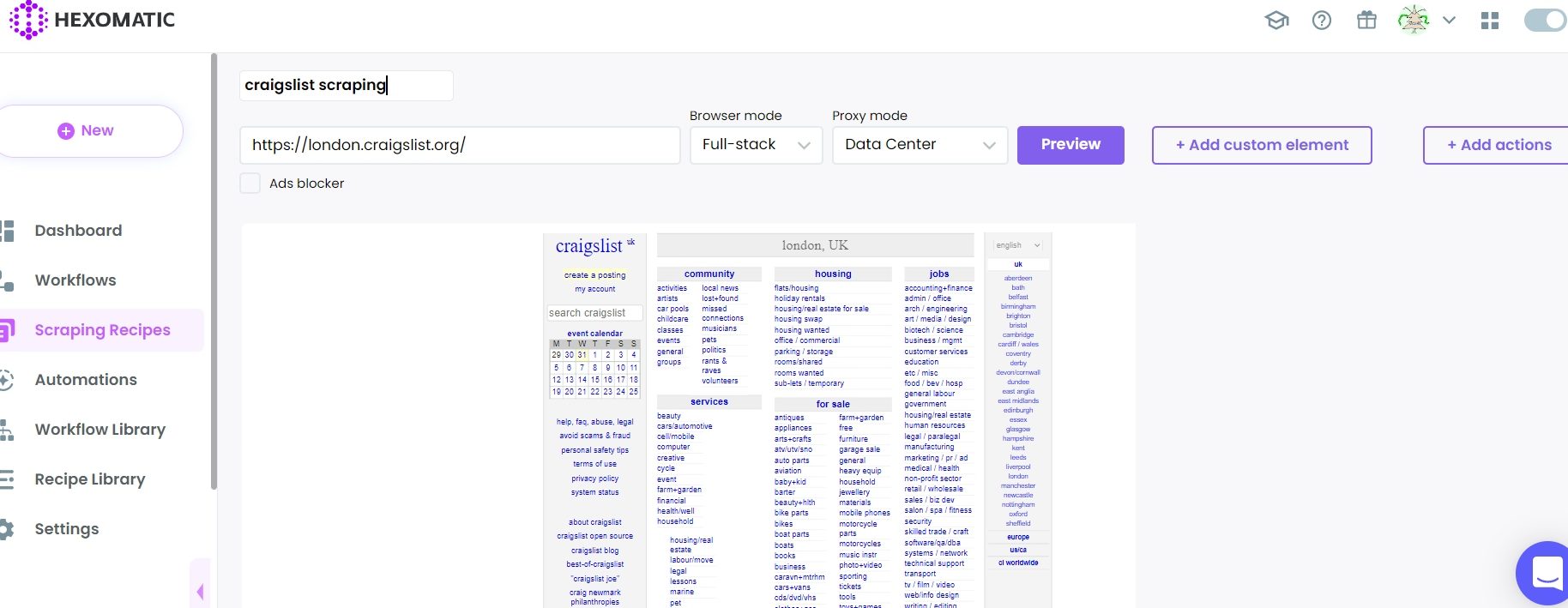Click aberdeen city link
Image resolution: width=1568 pixels, height=608 pixels.
click(1018, 278)
